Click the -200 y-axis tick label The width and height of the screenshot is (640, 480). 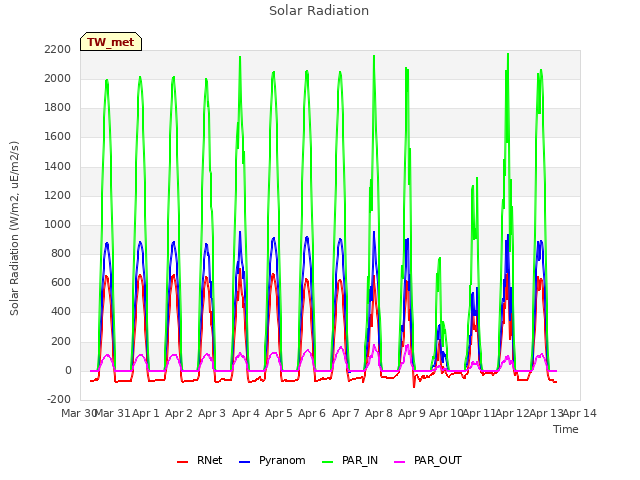tap(59, 399)
